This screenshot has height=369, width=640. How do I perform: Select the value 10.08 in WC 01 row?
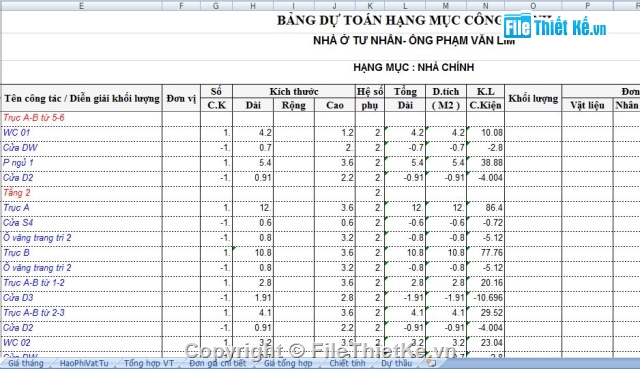(492, 133)
